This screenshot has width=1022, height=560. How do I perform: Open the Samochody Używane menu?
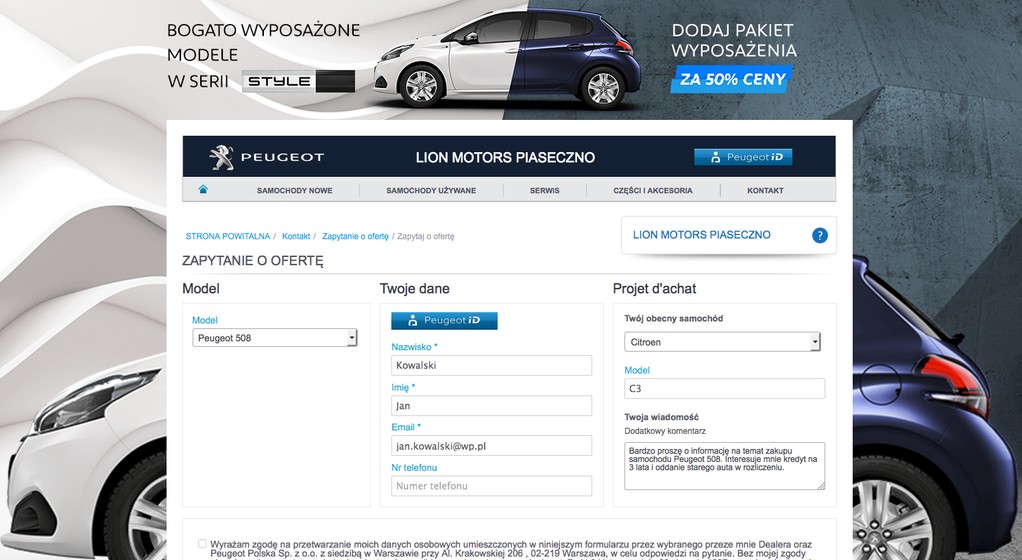point(431,190)
